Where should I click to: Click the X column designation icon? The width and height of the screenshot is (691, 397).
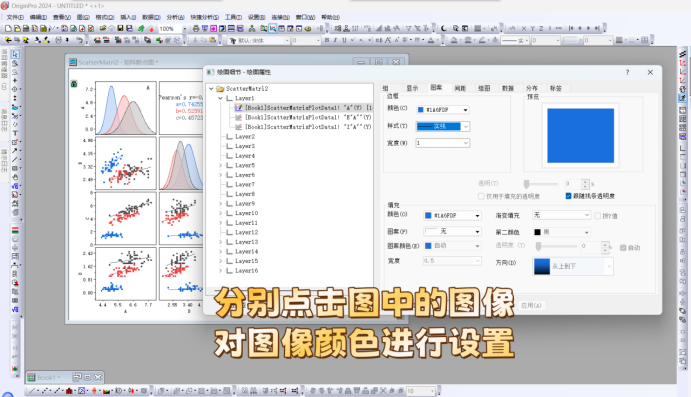[524, 29]
